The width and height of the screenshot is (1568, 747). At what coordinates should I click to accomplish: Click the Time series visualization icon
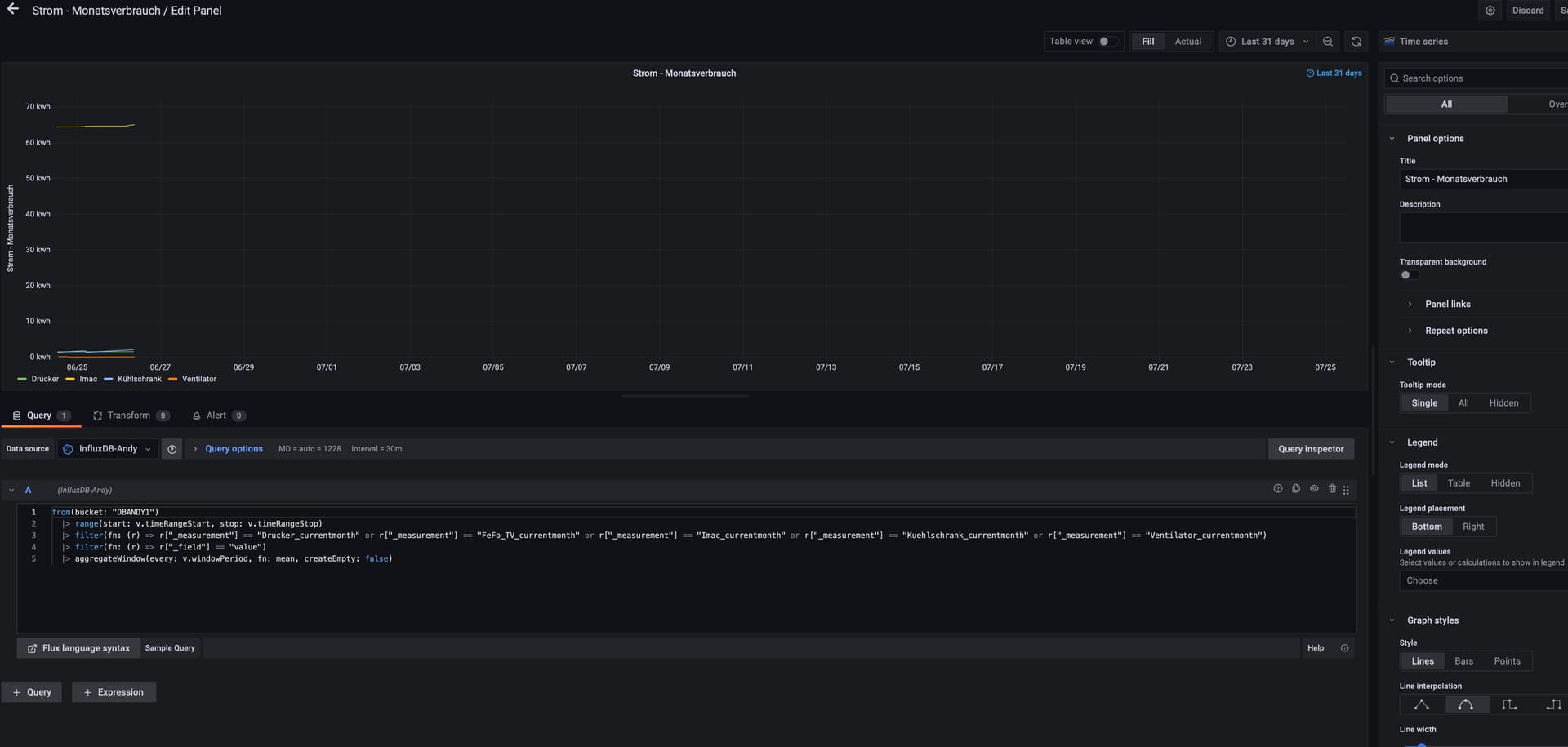point(1389,42)
